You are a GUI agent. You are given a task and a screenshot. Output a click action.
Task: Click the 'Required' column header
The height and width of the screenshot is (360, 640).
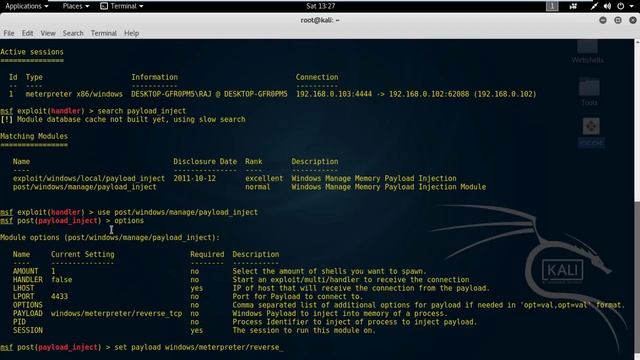pyautogui.click(x=207, y=254)
